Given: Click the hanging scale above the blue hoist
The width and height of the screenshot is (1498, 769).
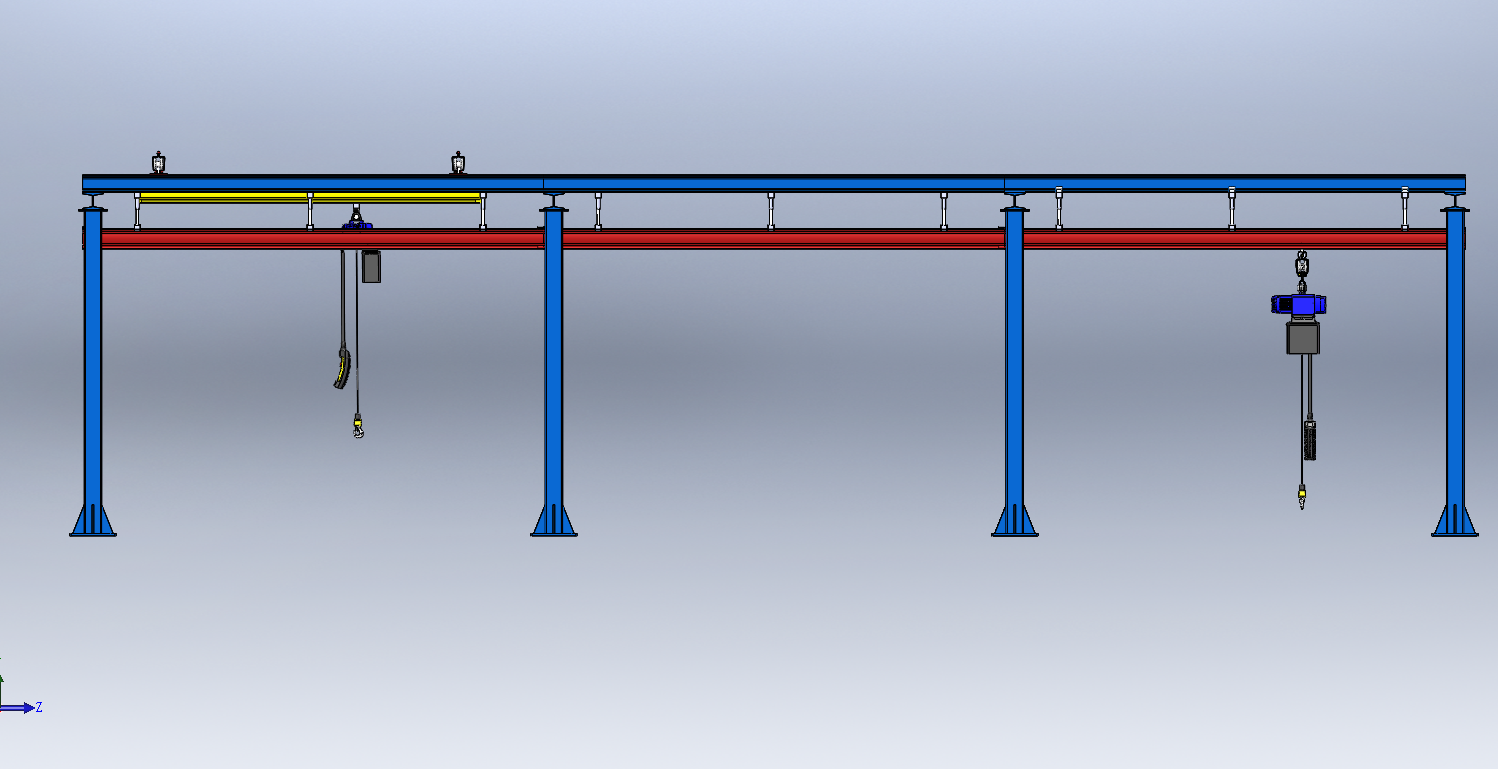Looking at the screenshot, I should pos(1302,266).
